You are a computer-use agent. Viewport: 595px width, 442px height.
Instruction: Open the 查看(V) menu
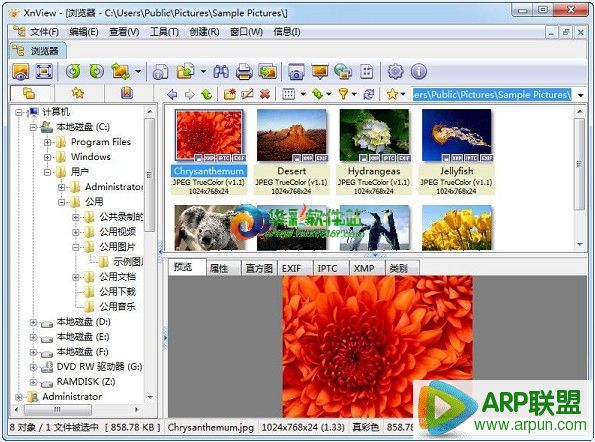(124, 32)
